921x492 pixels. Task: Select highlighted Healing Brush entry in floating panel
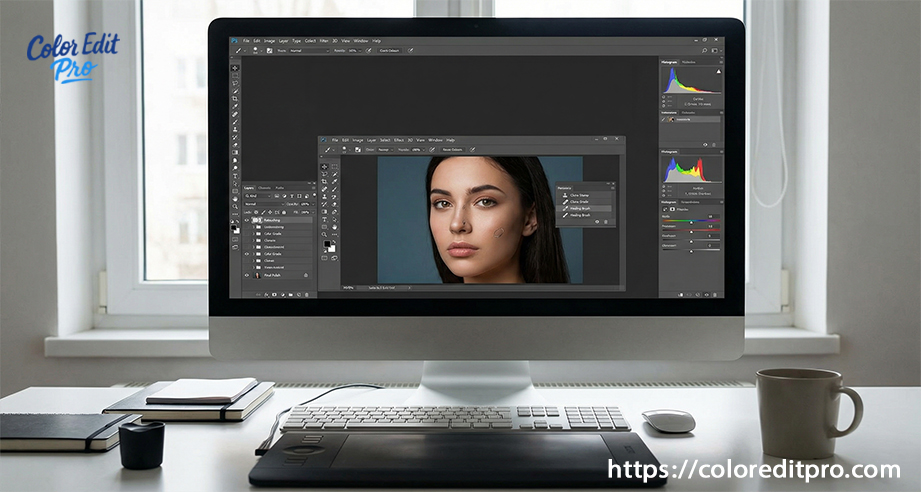(x=583, y=208)
